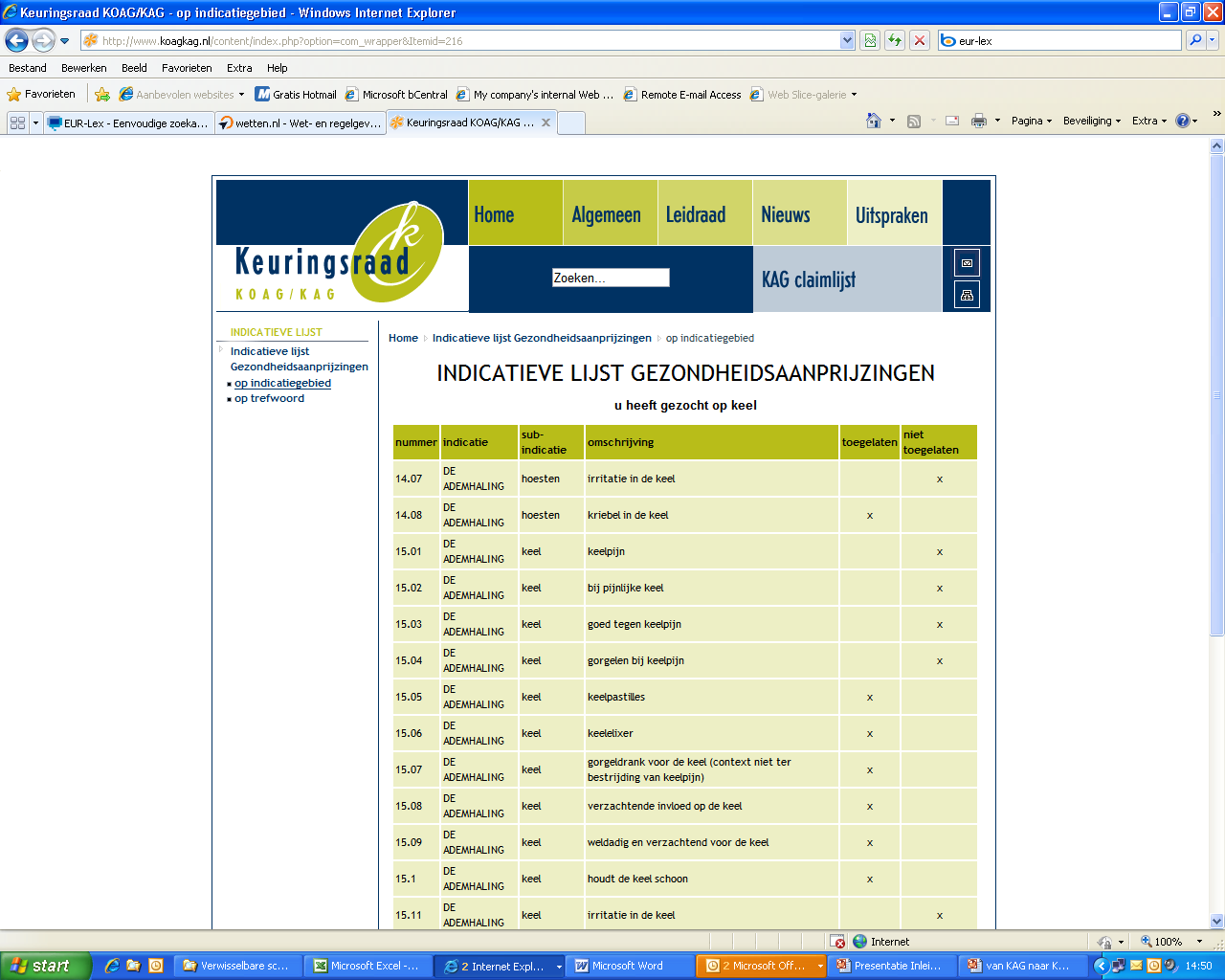Open search provider dropdown arrow
The height and width of the screenshot is (980, 1225).
tap(1213, 40)
